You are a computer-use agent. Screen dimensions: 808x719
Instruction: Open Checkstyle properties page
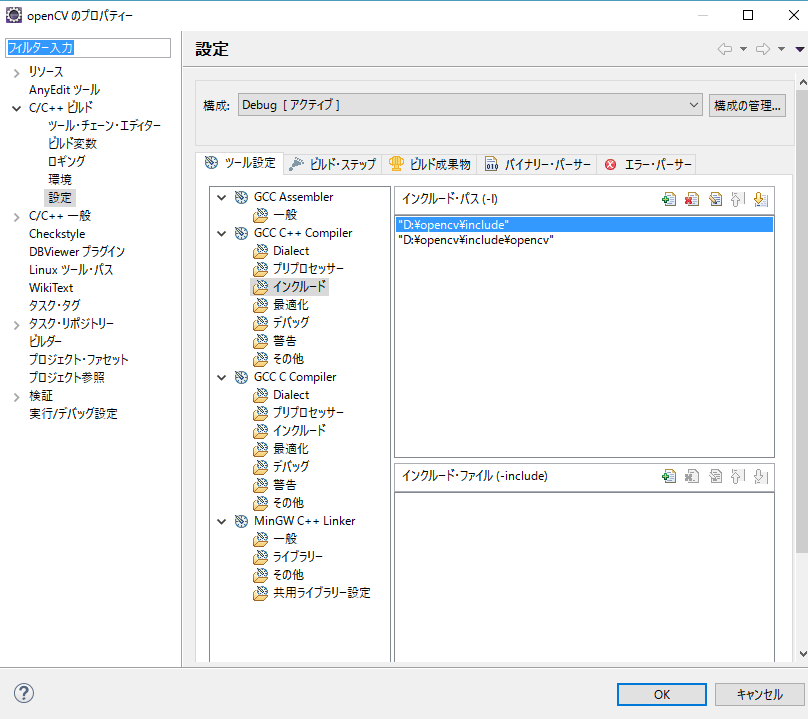coord(57,234)
